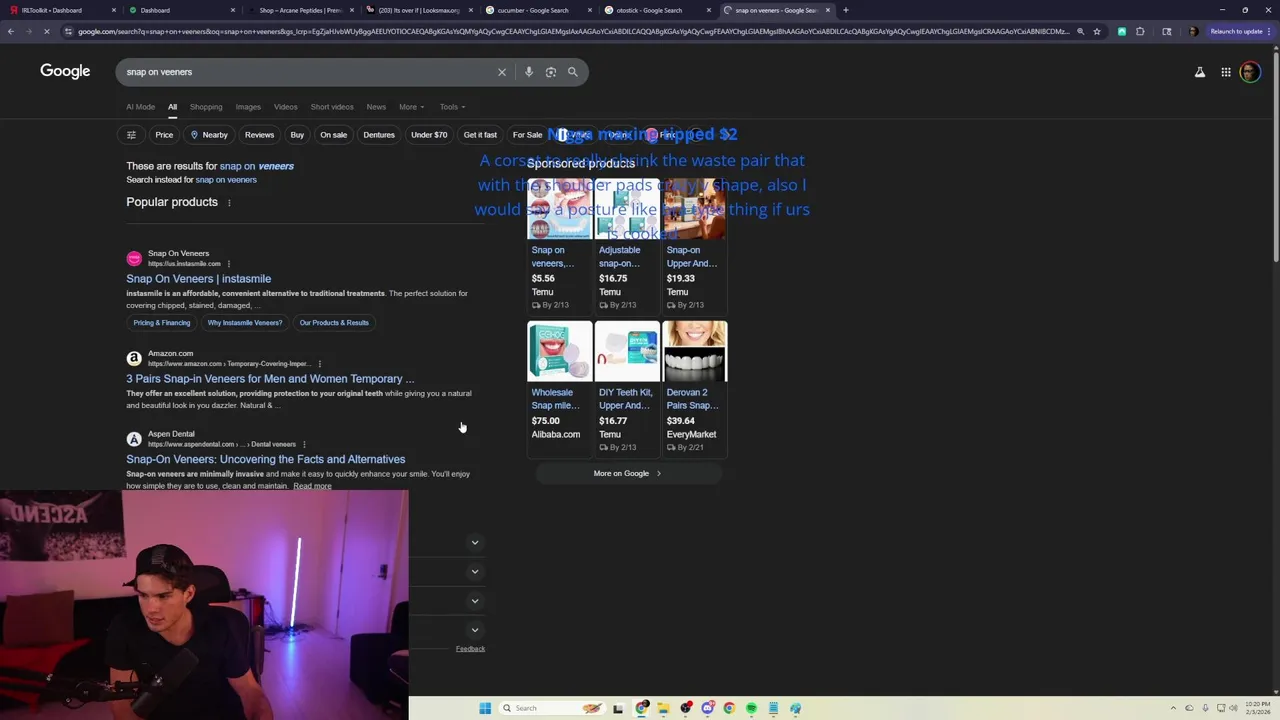Expand the last collapsed question row

(x=475, y=630)
